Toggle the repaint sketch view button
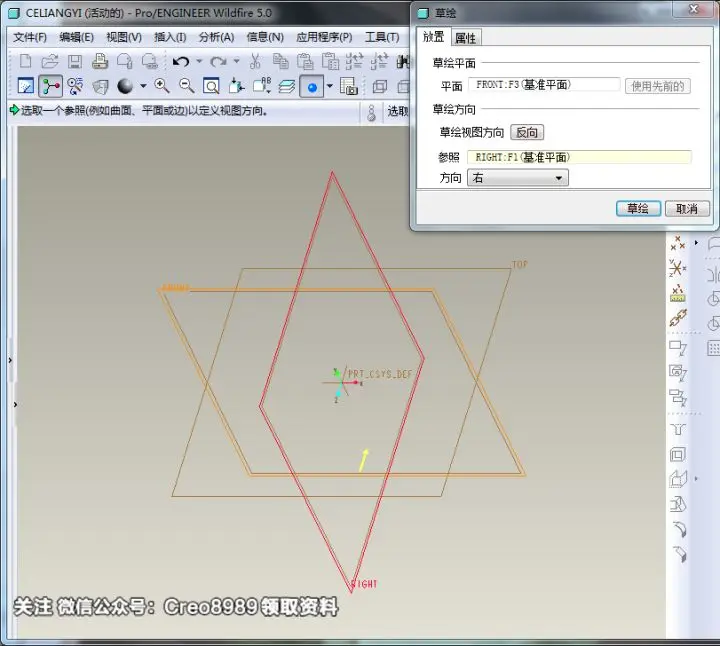The height and width of the screenshot is (646, 720). [x=26, y=86]
